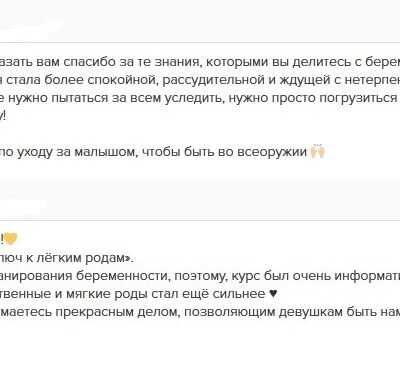The height and width of the screenshot is (370, 400).
Task: Click the black heart after сильнее
Action: pyautogui.click(x=272, y=294)
